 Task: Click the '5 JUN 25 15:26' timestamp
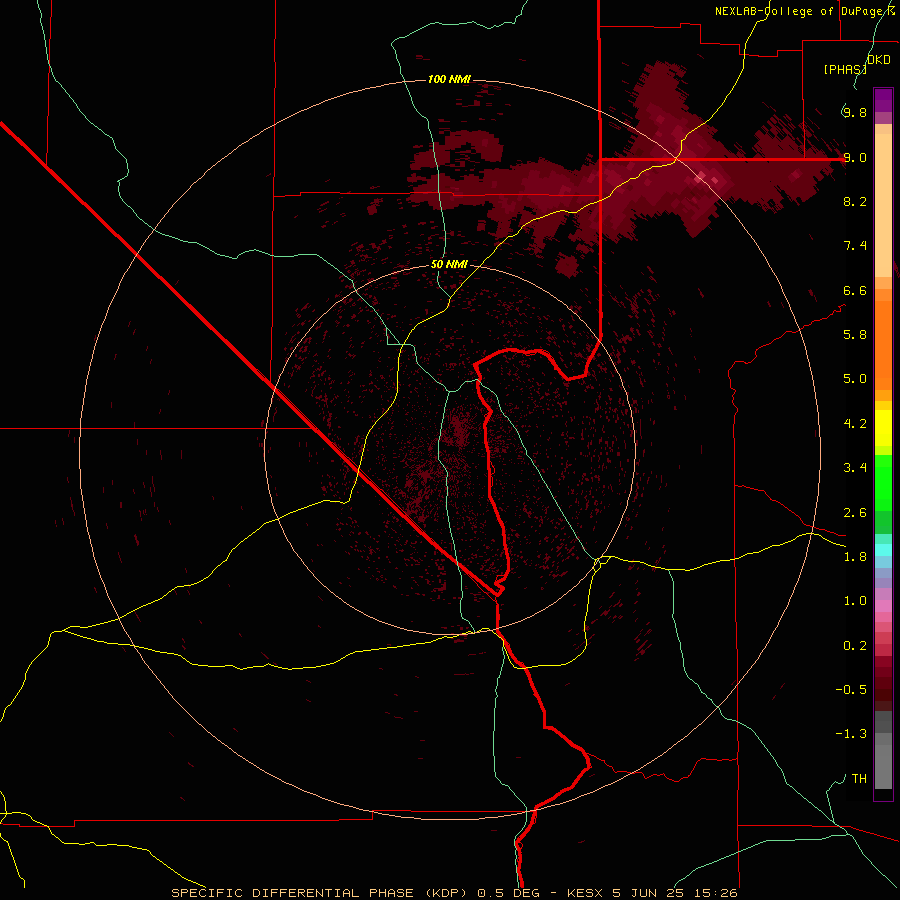[674, 893]
